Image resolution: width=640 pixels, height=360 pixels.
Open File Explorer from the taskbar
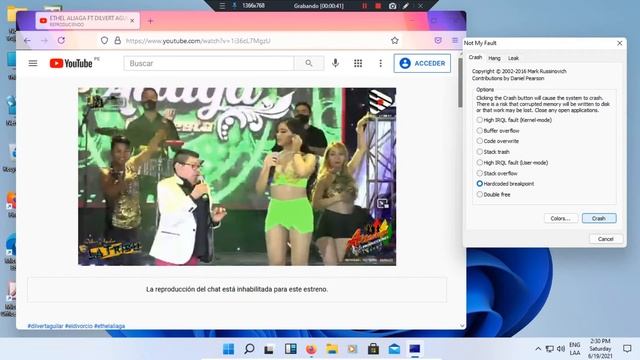coord(332,349)
